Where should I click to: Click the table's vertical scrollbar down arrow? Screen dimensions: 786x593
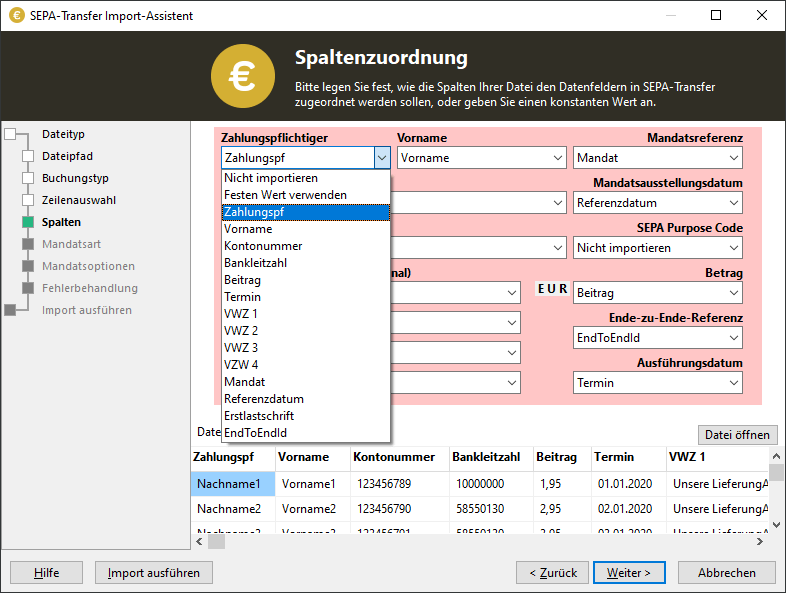[x=776, y=525]
